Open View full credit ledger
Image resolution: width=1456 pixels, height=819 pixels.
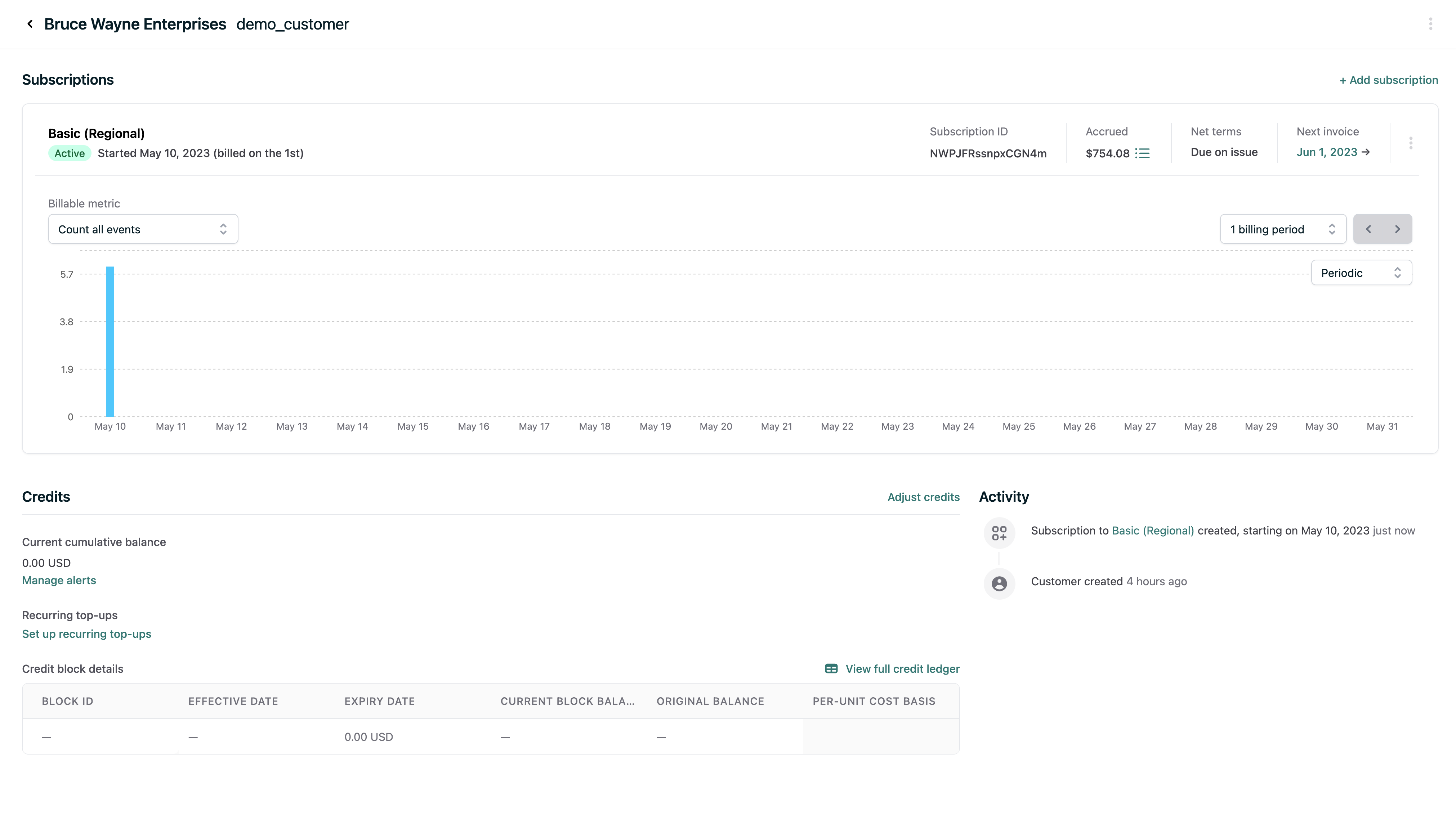tap(902, 669)
